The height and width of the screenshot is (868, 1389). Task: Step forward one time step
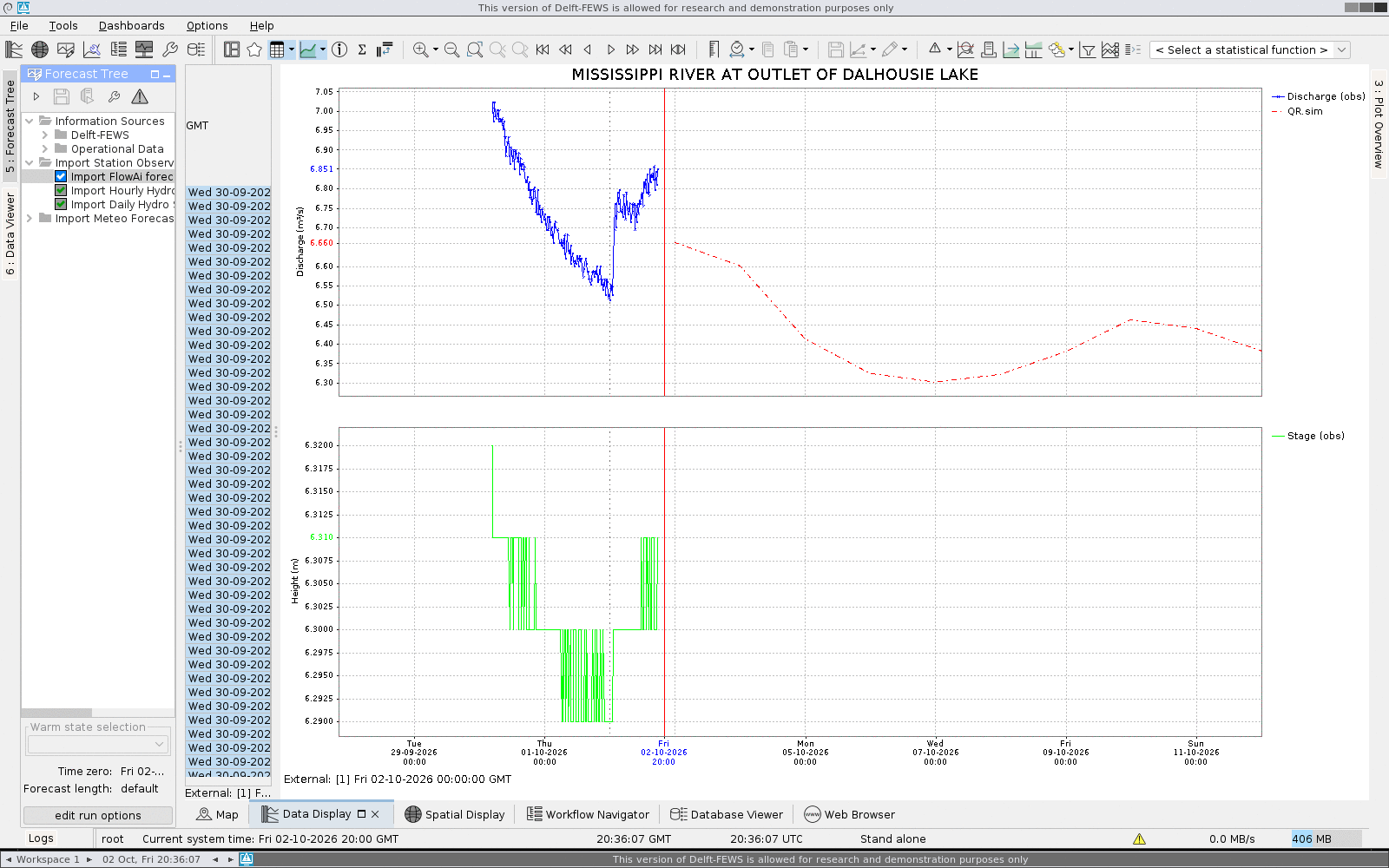click(x=610, y=49)
